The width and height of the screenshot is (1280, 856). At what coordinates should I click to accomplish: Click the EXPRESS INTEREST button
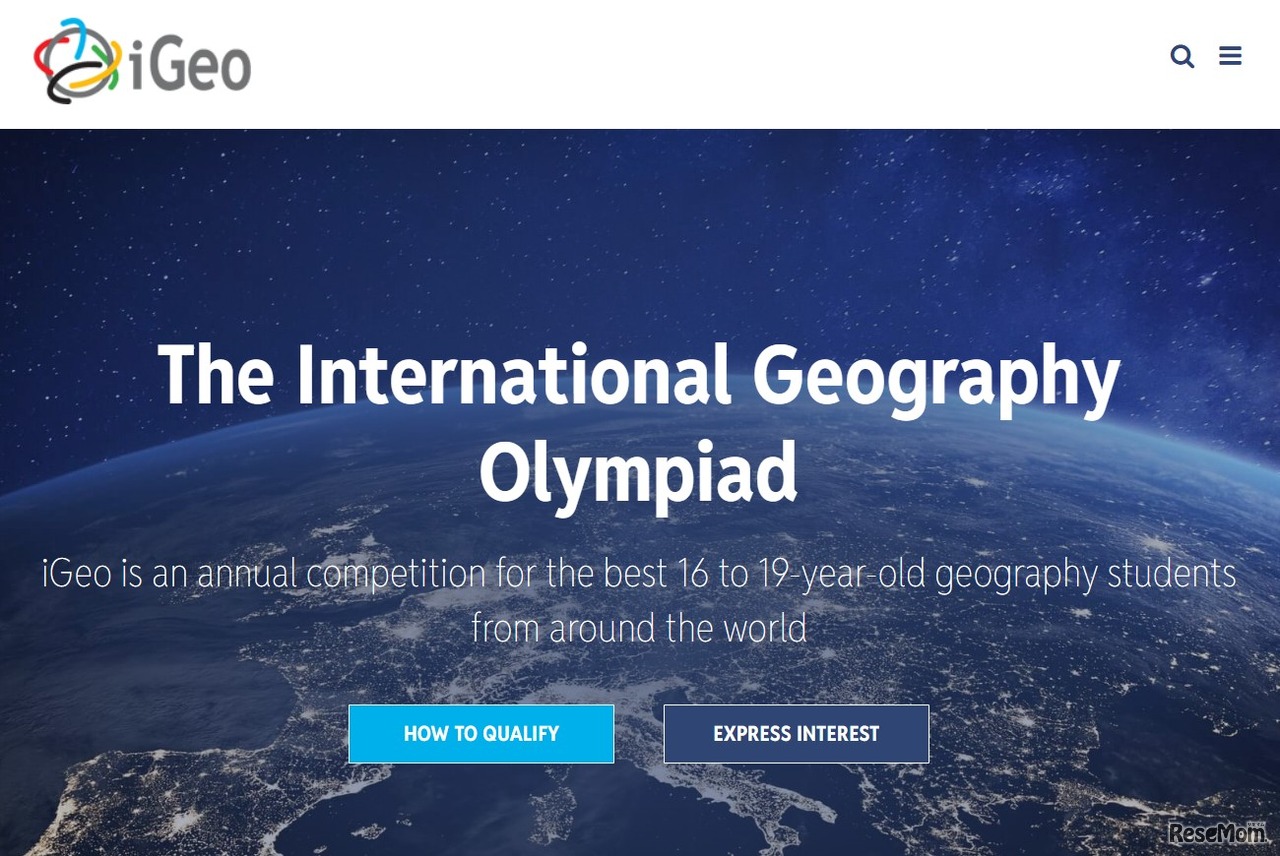[x=796, y=734]
